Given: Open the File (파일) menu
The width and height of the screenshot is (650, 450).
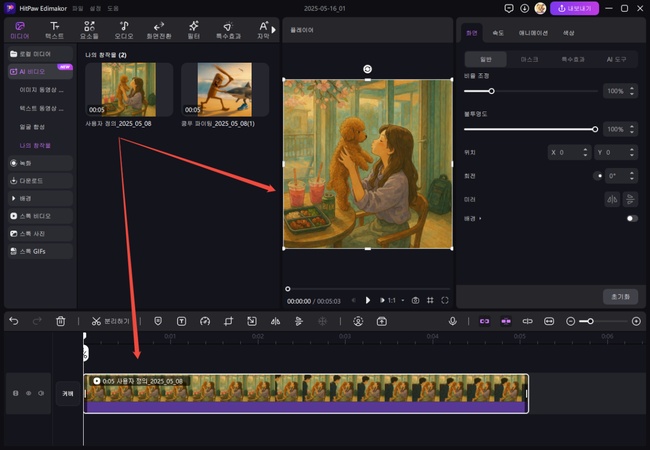Looking at the screenshot, I should click(78, 8).
